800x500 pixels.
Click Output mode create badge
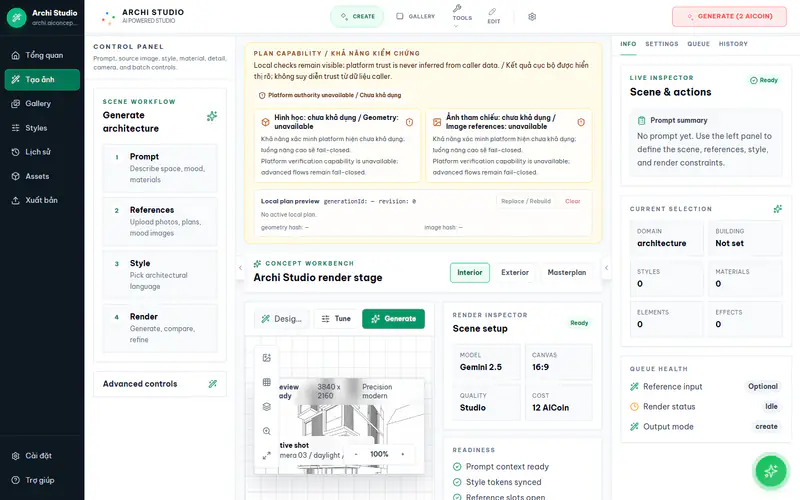coord(766,427)
